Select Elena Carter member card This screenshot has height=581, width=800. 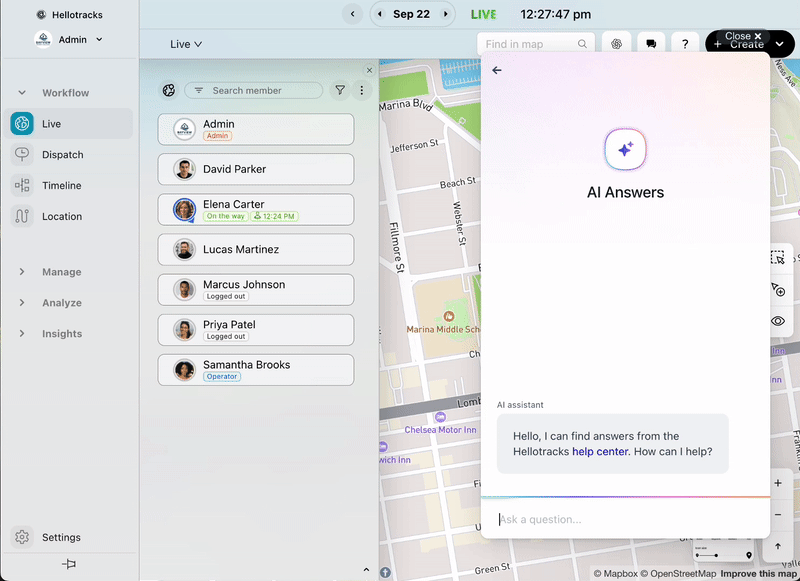(x=256, y=209)
